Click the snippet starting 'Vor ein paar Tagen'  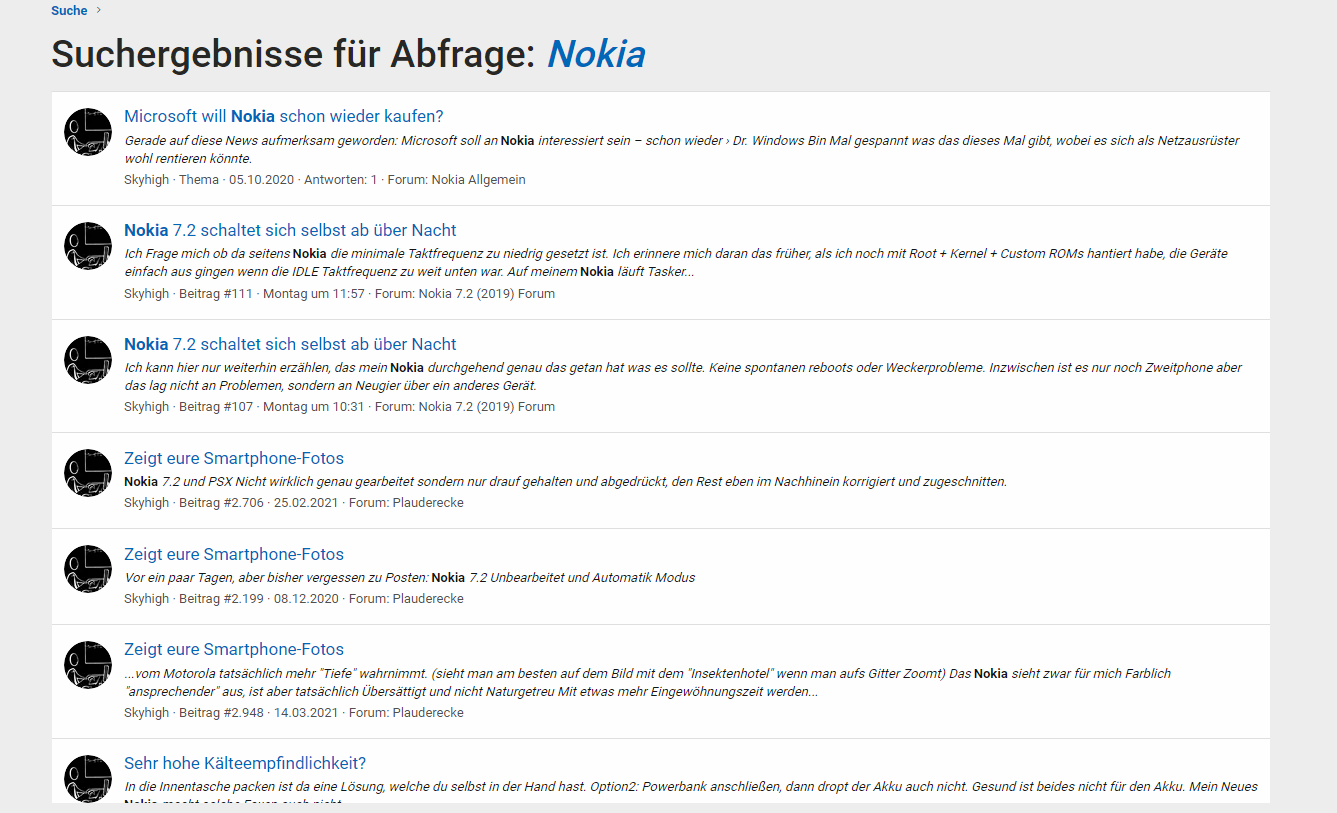pos(409,577)
